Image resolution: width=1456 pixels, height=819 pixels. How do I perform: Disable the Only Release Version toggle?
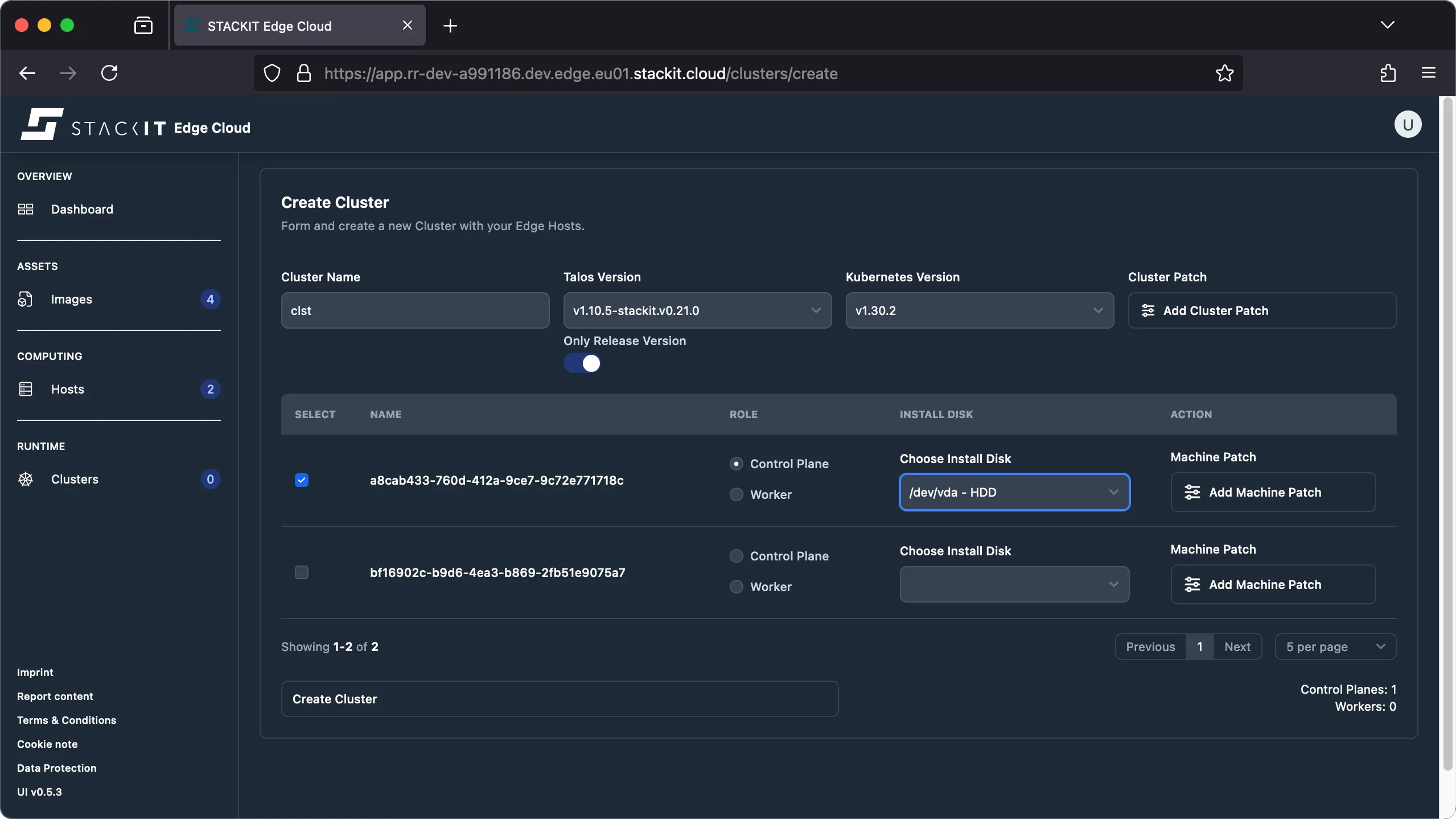tap(581, 363)
